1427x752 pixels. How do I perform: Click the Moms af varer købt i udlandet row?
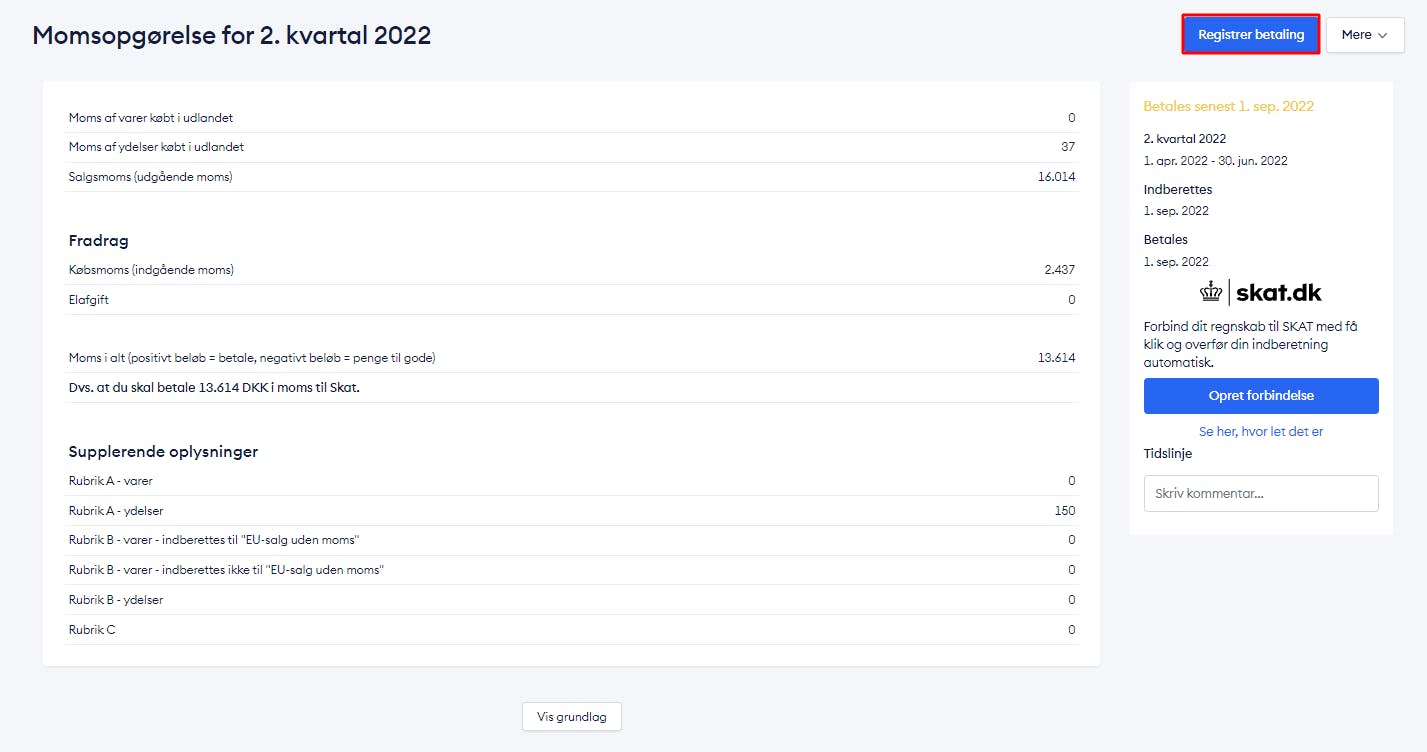coord(151,118)
